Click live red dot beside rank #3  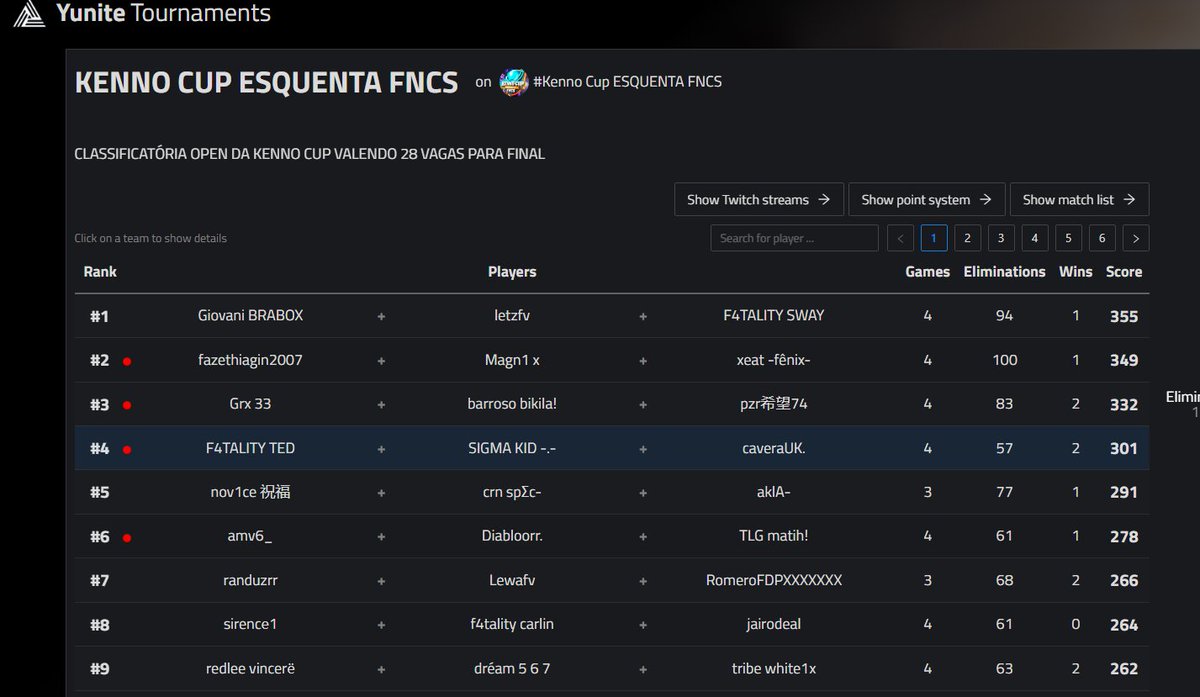[127, 405]
